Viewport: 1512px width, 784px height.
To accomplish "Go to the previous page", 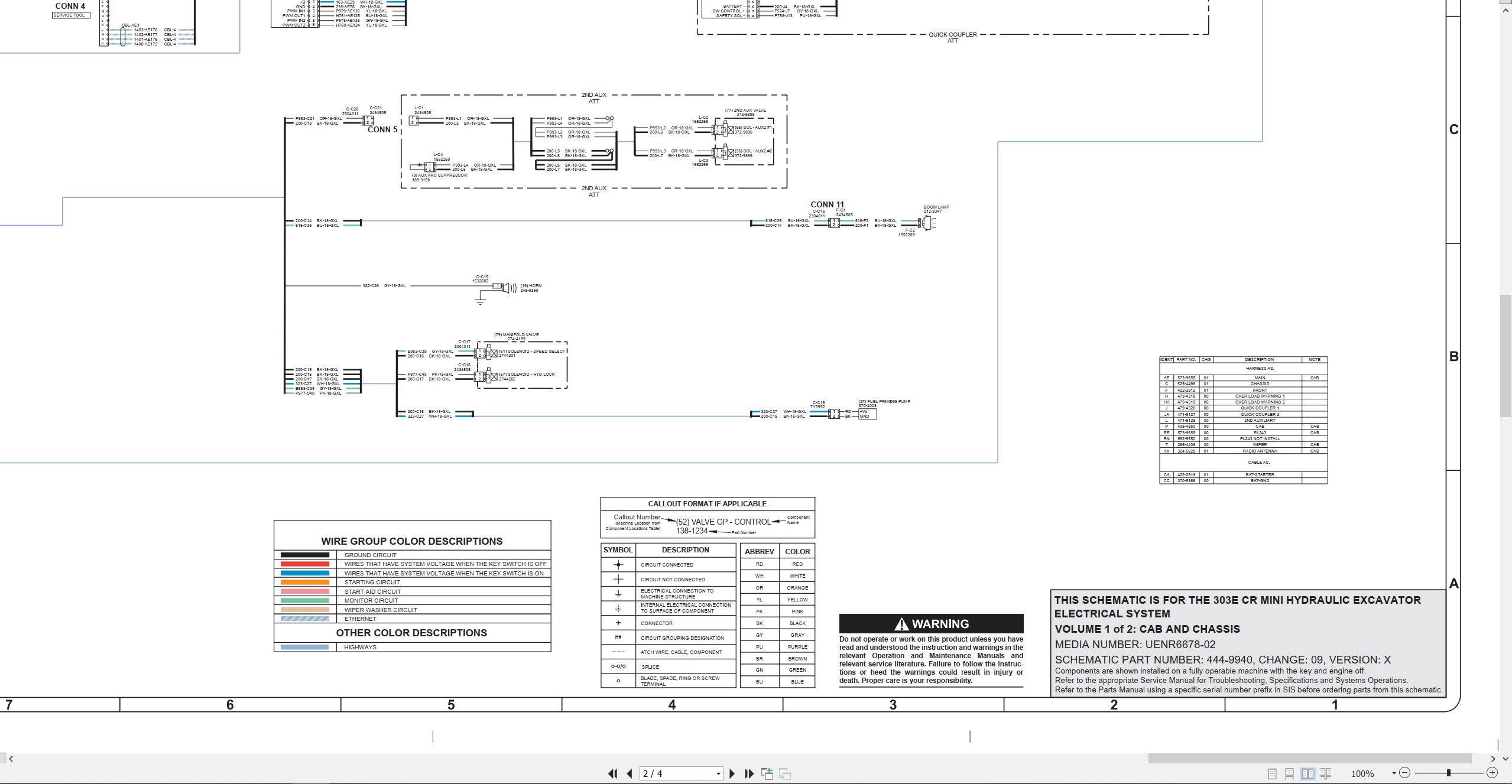I will click(630, 773).
